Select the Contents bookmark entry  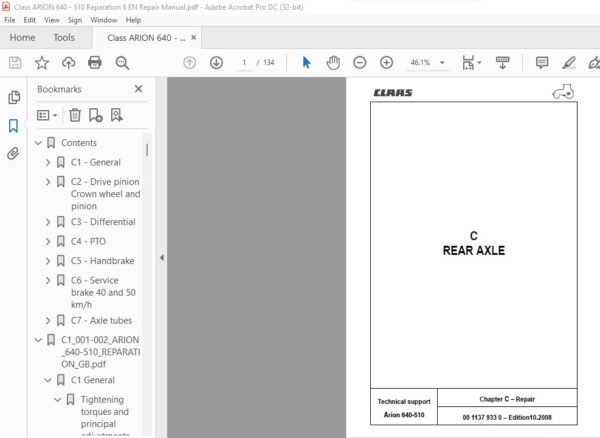(79, 143)
